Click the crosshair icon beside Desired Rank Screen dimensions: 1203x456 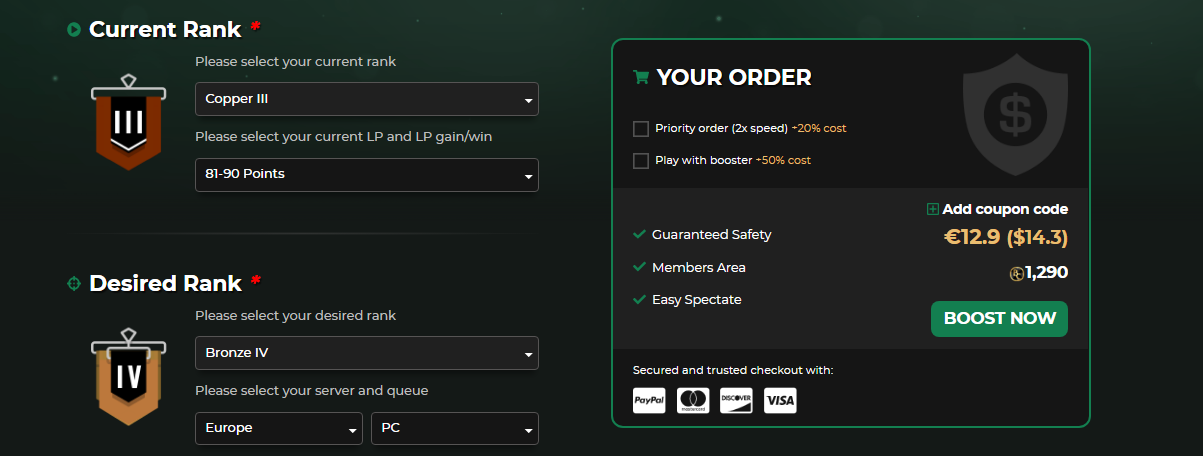click(74, 284)
